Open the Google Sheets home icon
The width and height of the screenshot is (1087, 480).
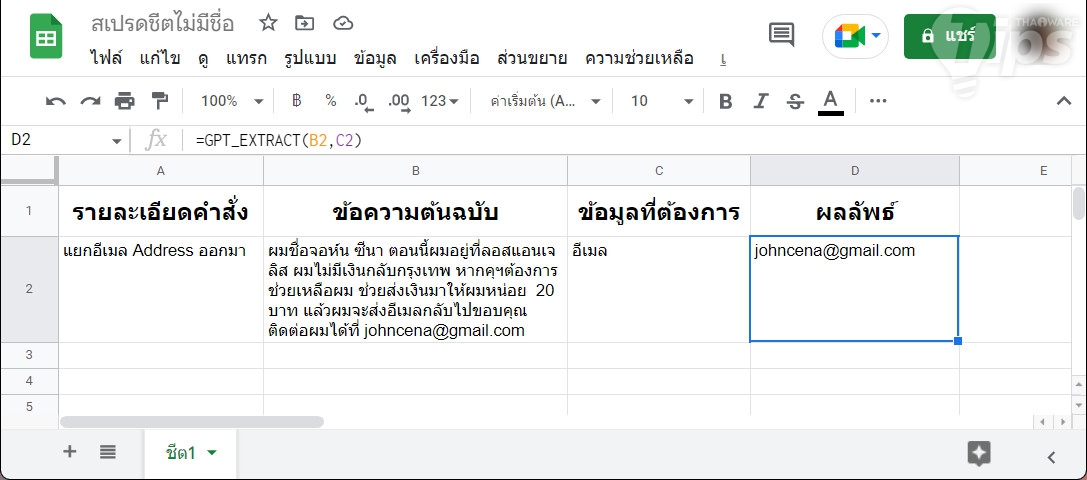(x=46, y=36)
